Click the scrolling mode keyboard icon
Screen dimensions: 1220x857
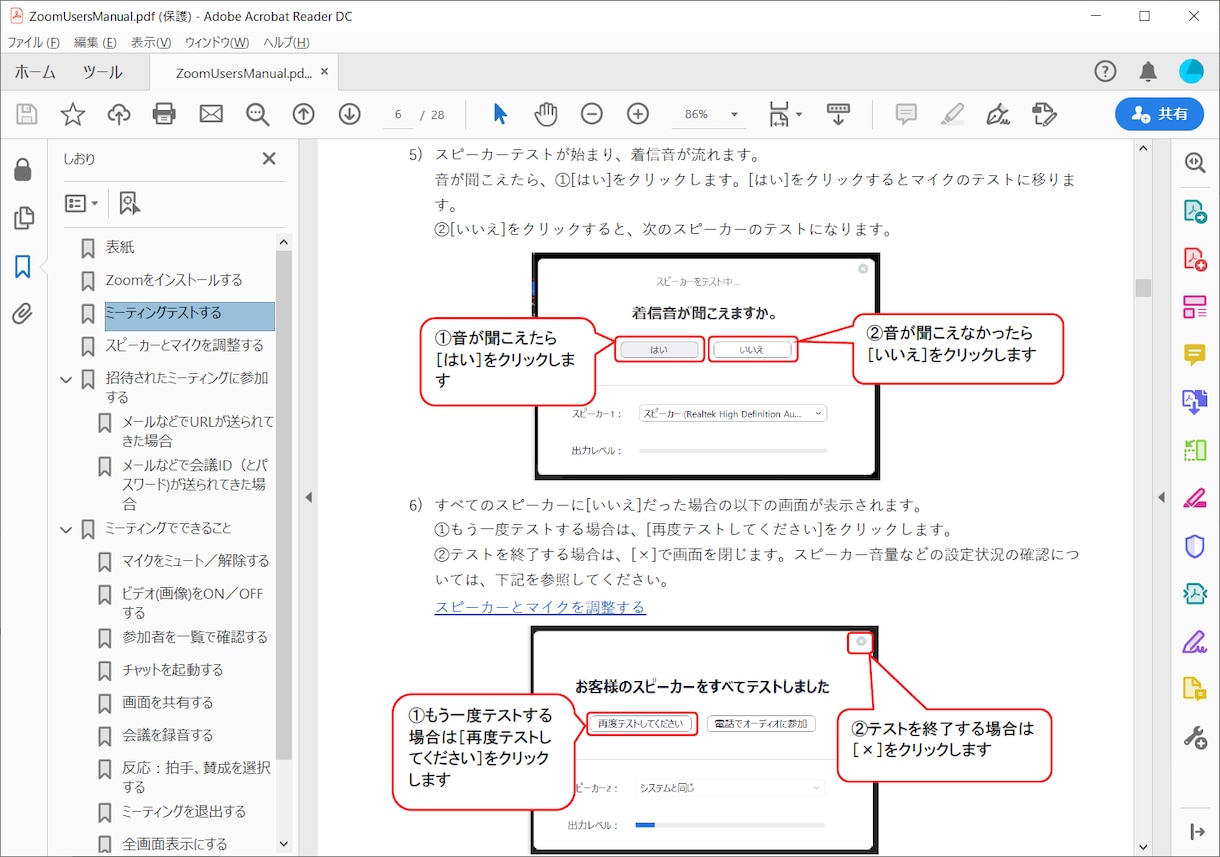[x=838, y=114]
